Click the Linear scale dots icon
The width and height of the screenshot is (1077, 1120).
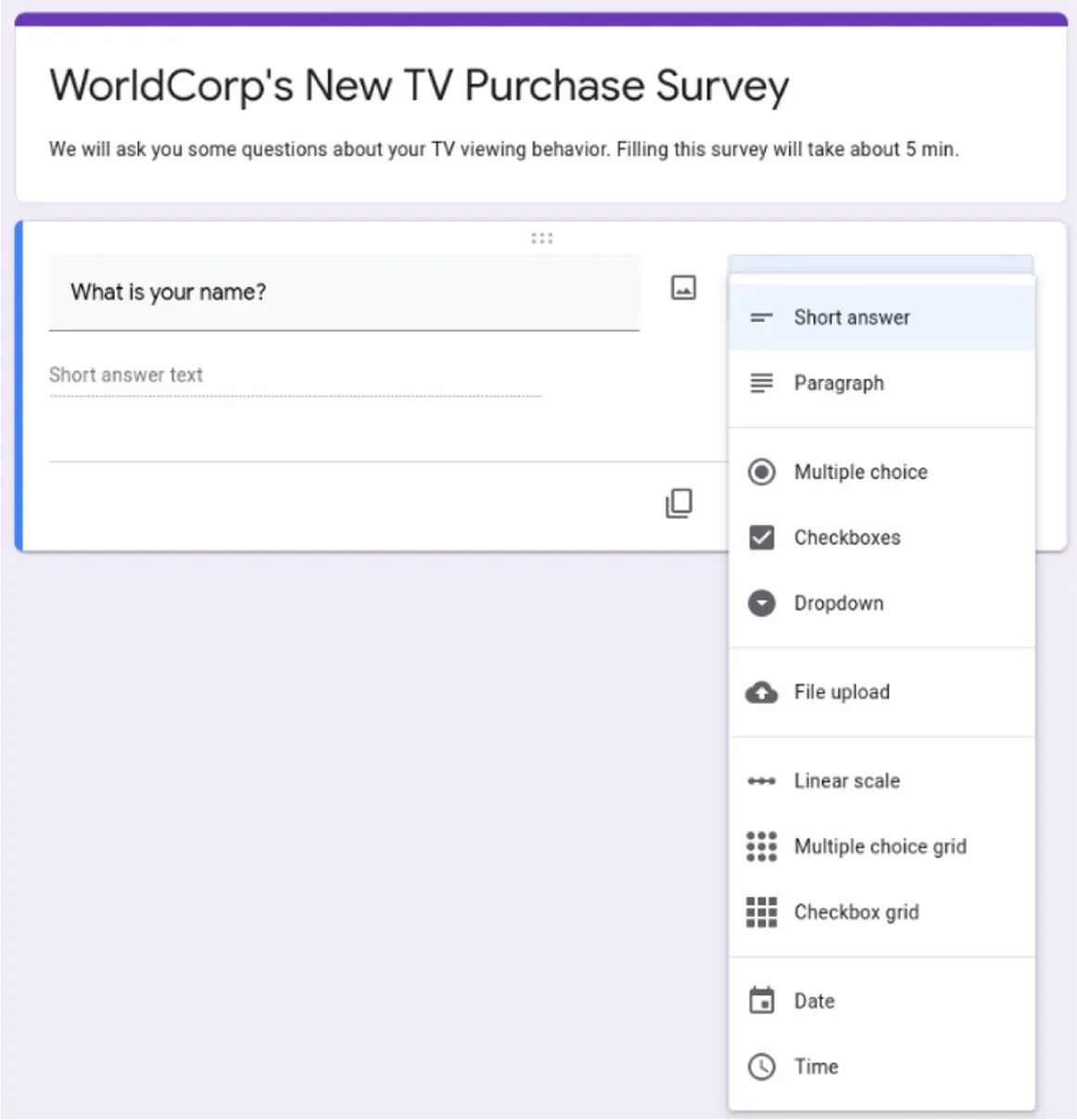click(761, 781)
